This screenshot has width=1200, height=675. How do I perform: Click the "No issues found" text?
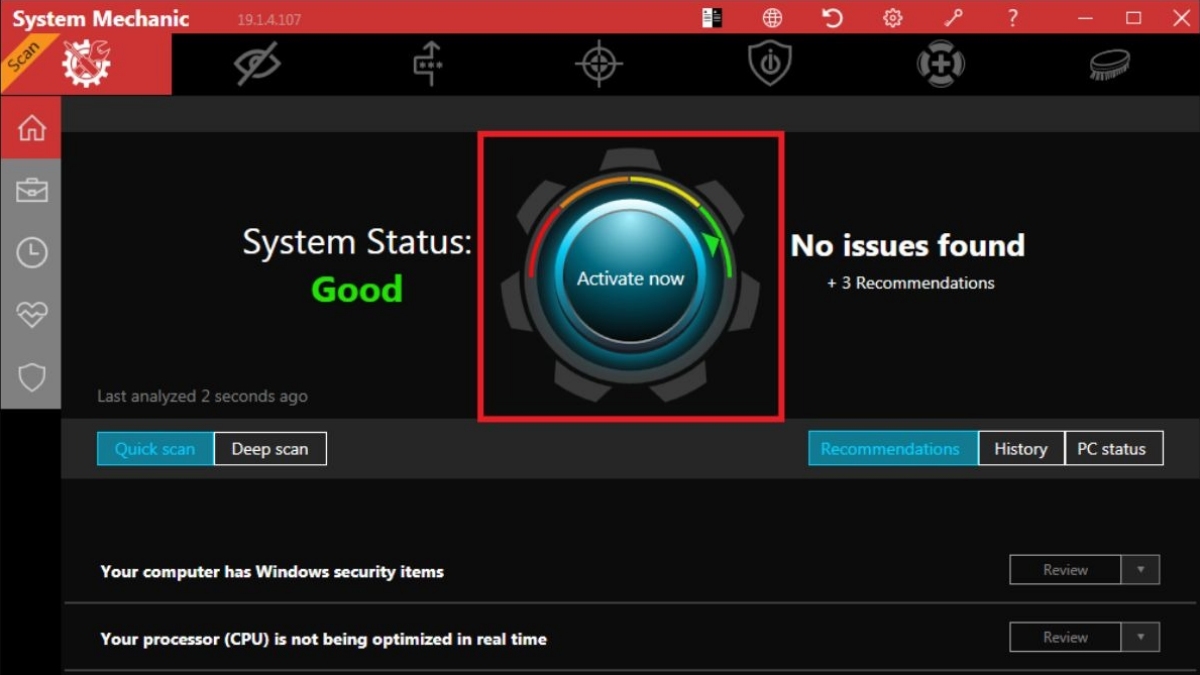coord(908,245)
